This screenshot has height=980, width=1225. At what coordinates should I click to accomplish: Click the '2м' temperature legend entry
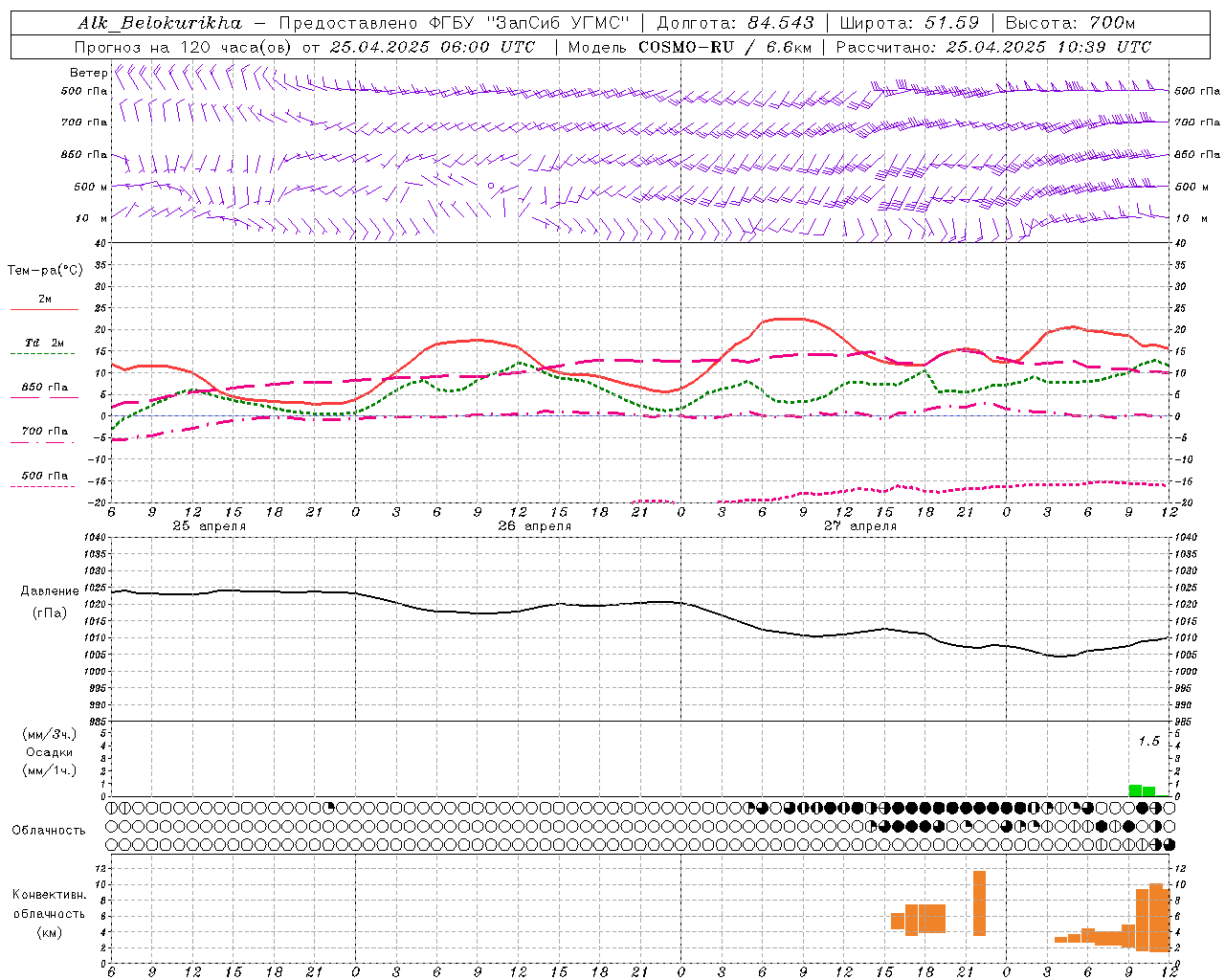click(x=45, y=300)
